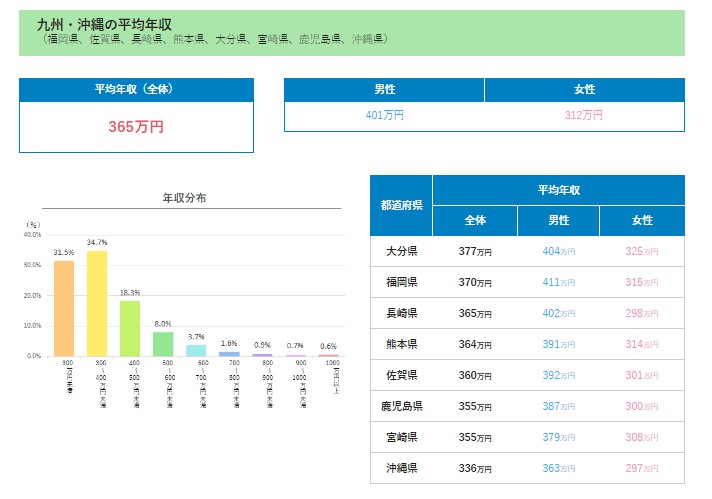Click the 20.0% y-axis label

32,296
